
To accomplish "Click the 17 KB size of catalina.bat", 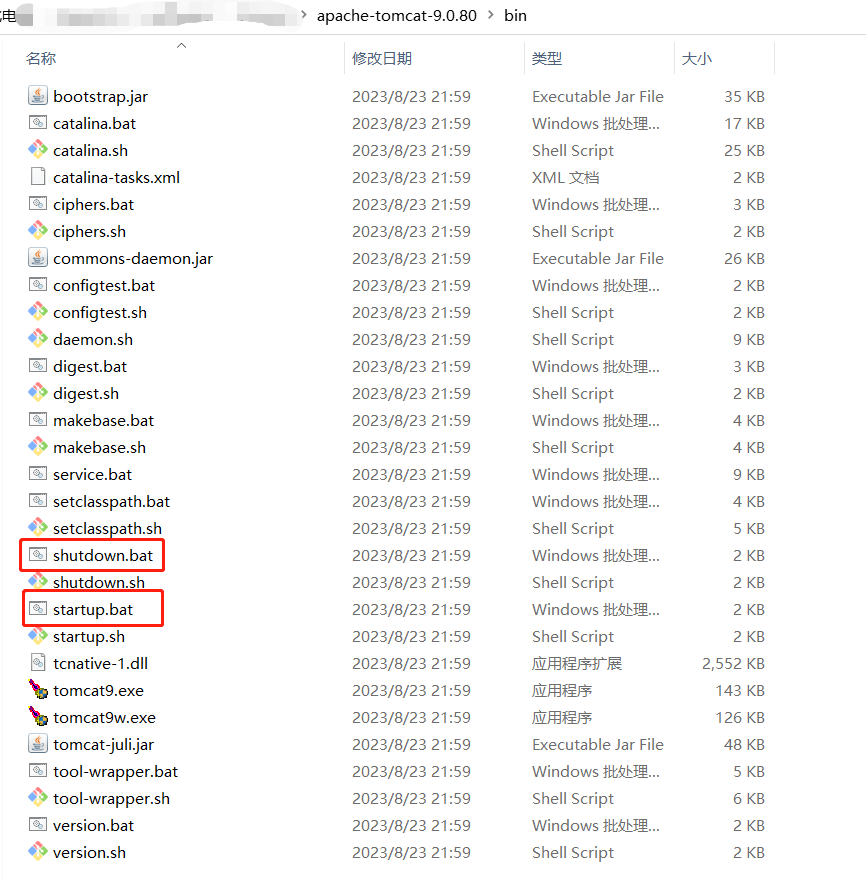I will tap(744, 123).
